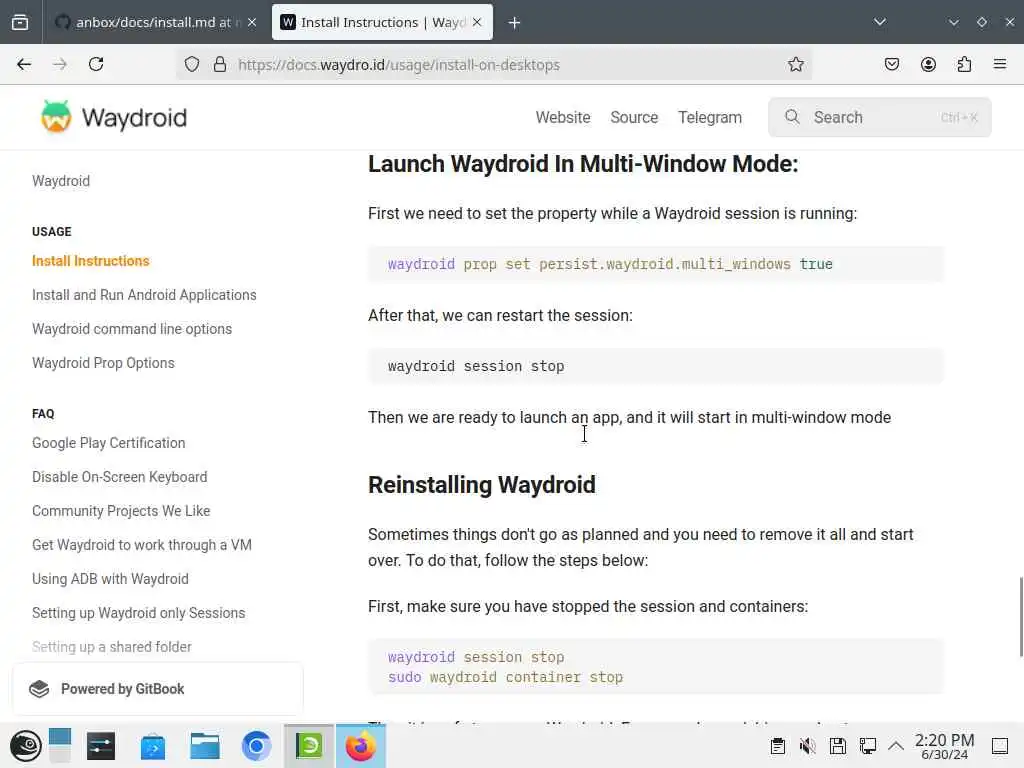Click the browser Back arrow
The image size is (1024, 768).
pos(24,64)
